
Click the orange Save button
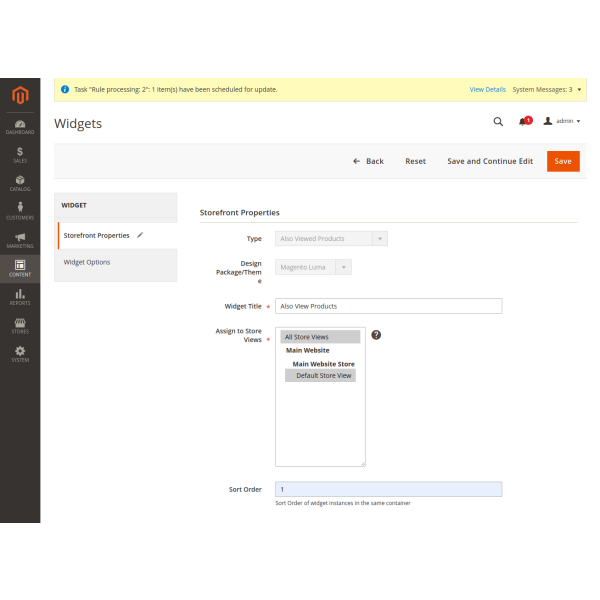tap(563, 161)
